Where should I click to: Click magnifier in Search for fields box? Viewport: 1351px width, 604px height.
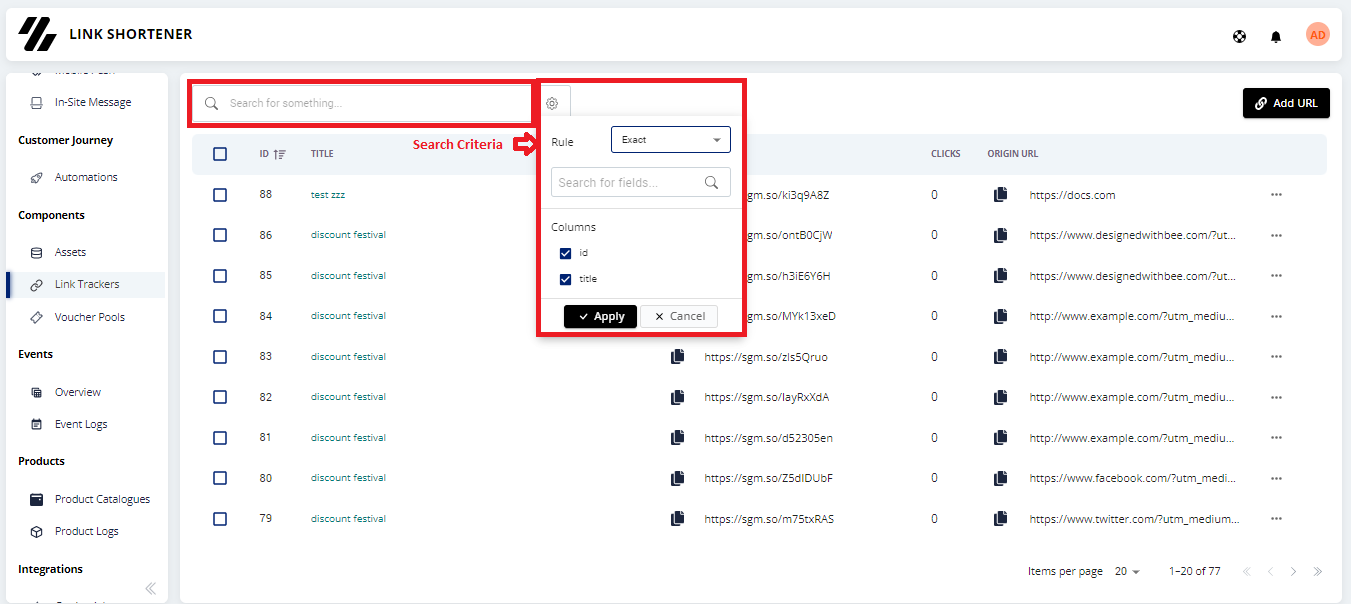(x=712, y=182)
